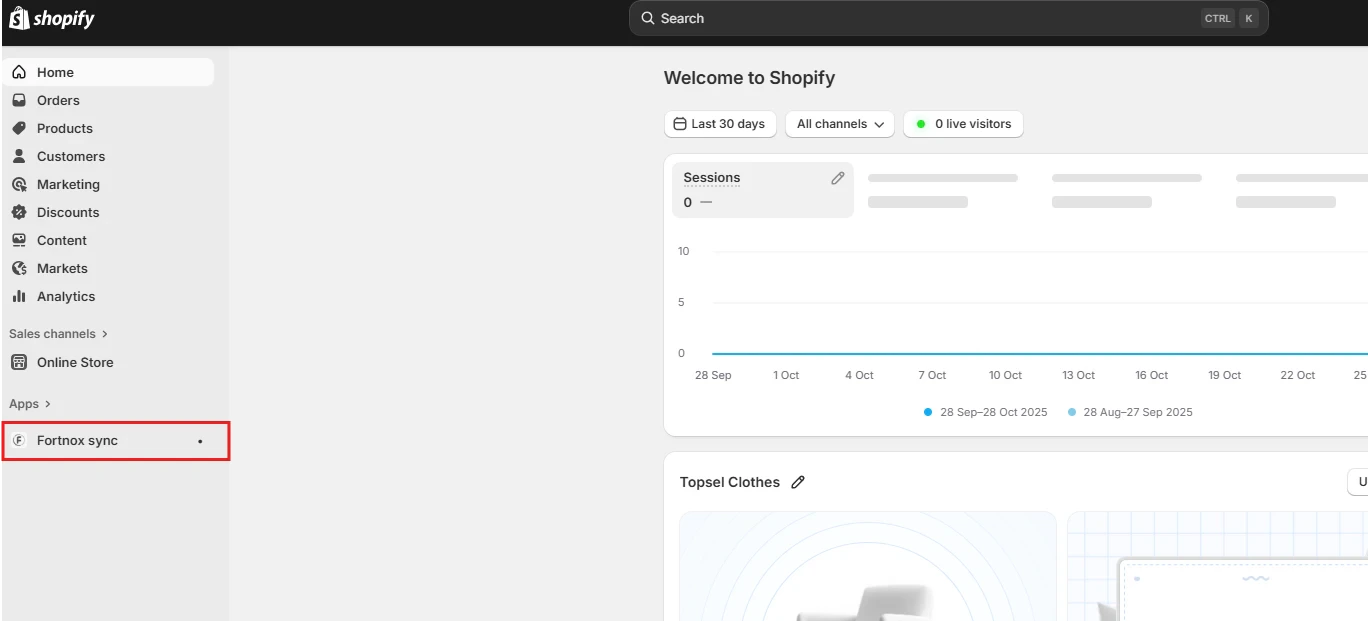The image size is (1368, 621).
Task: Expand the Apps section
Action: (x=30, y=404)
